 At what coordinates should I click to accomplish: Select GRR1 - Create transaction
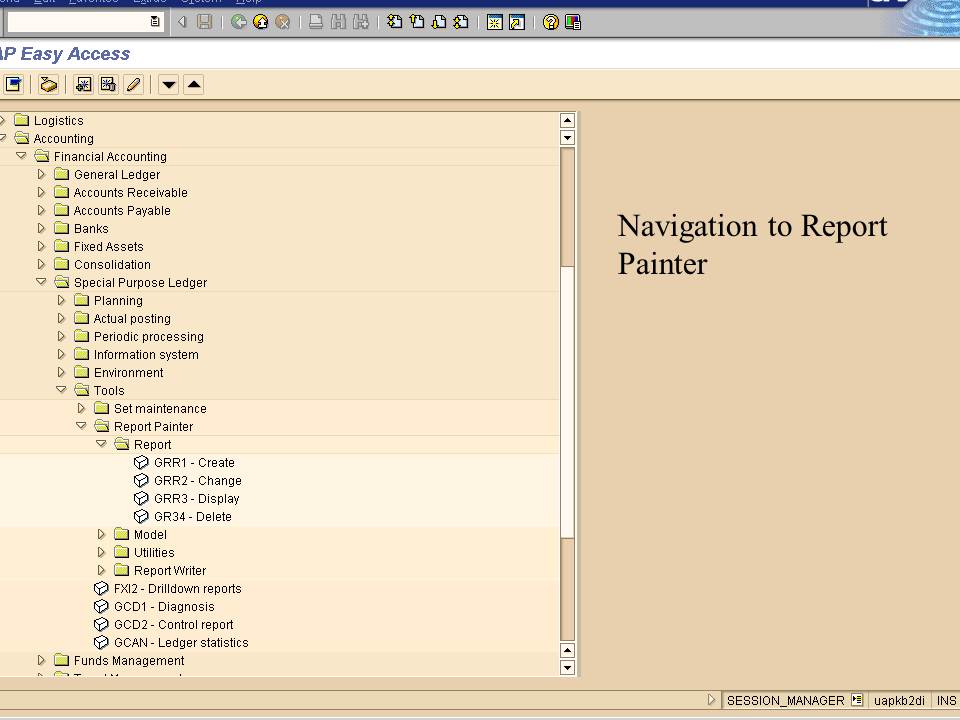point(194,462)
